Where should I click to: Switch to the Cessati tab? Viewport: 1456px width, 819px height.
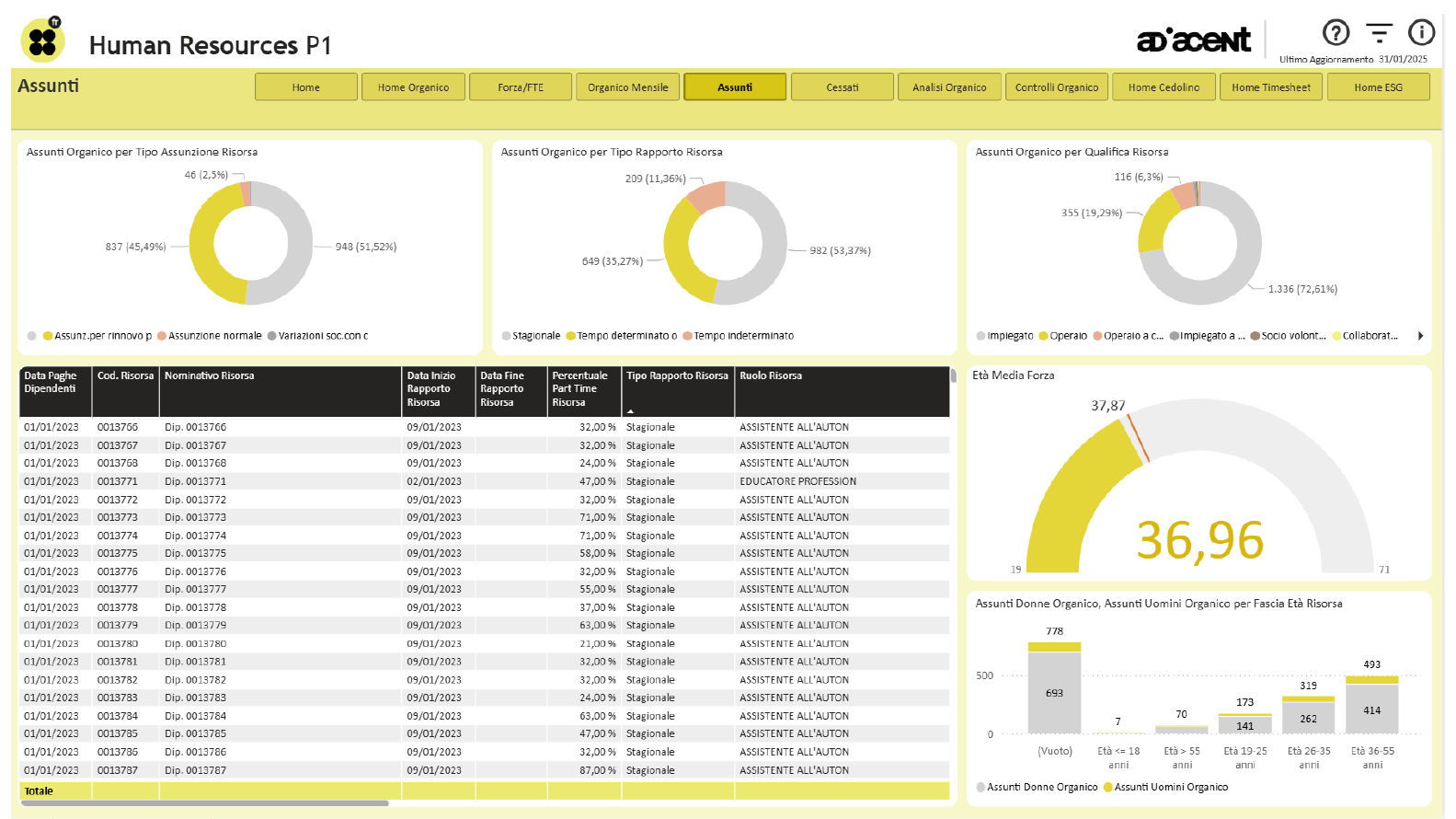[x=842, y=87]
